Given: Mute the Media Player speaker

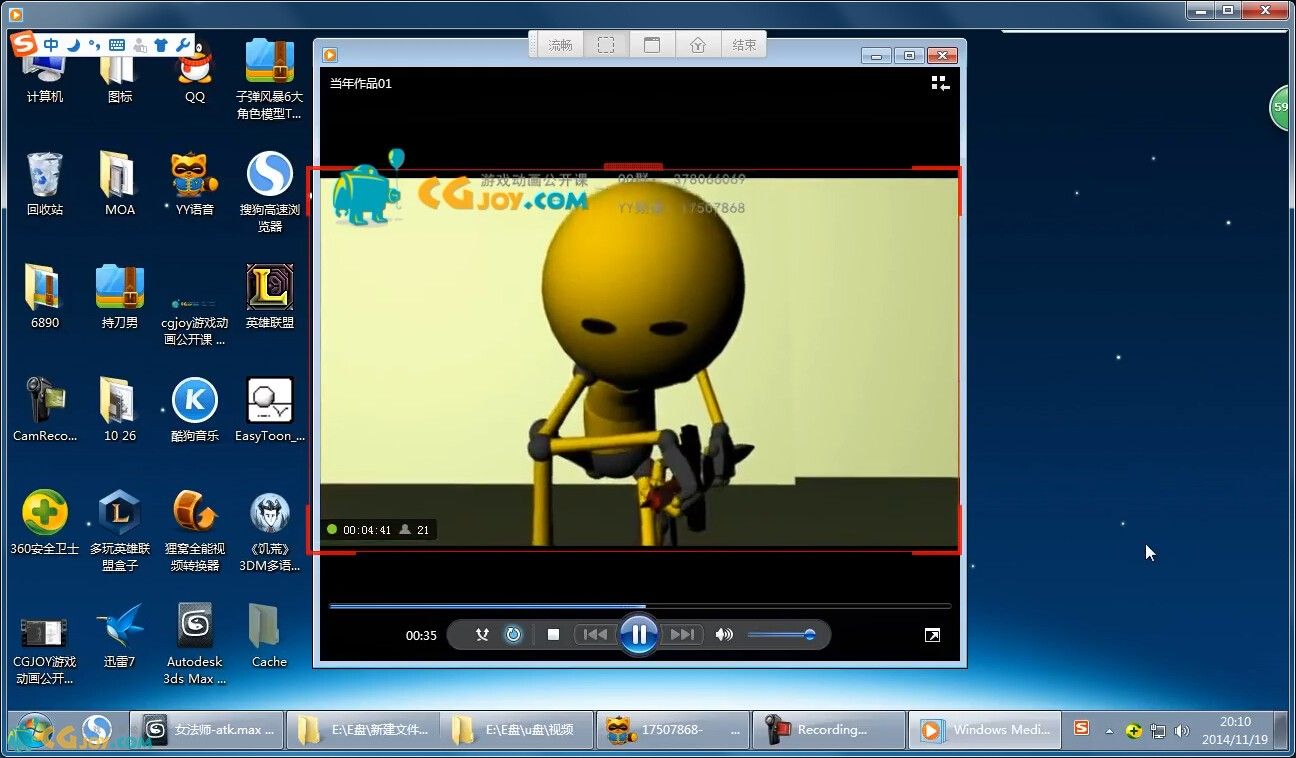Looking at the screenshot, I should [725, 635].
